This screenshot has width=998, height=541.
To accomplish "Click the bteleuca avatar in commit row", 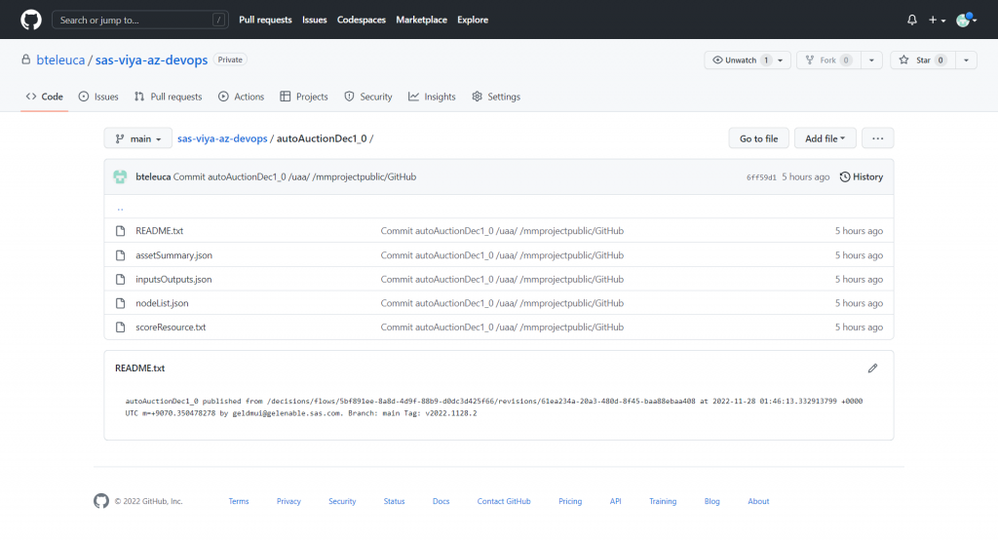I will 121,177.
